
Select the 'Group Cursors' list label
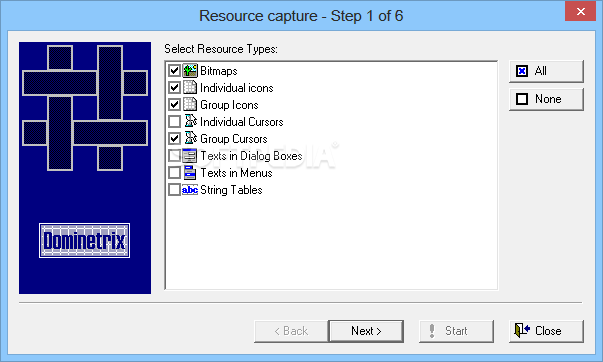point(233,138)
